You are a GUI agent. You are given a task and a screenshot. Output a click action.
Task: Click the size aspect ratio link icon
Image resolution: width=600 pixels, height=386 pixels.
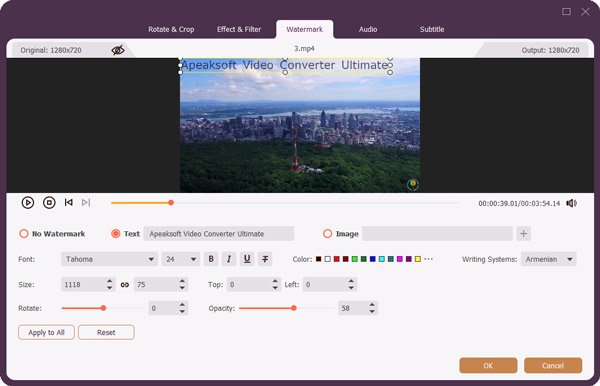(125, 285)
